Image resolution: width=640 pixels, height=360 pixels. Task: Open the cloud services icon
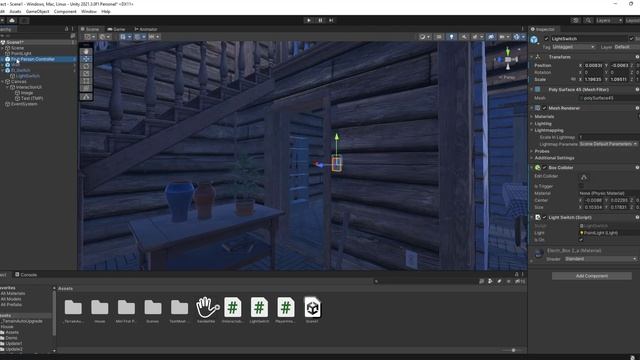[12, 20]
